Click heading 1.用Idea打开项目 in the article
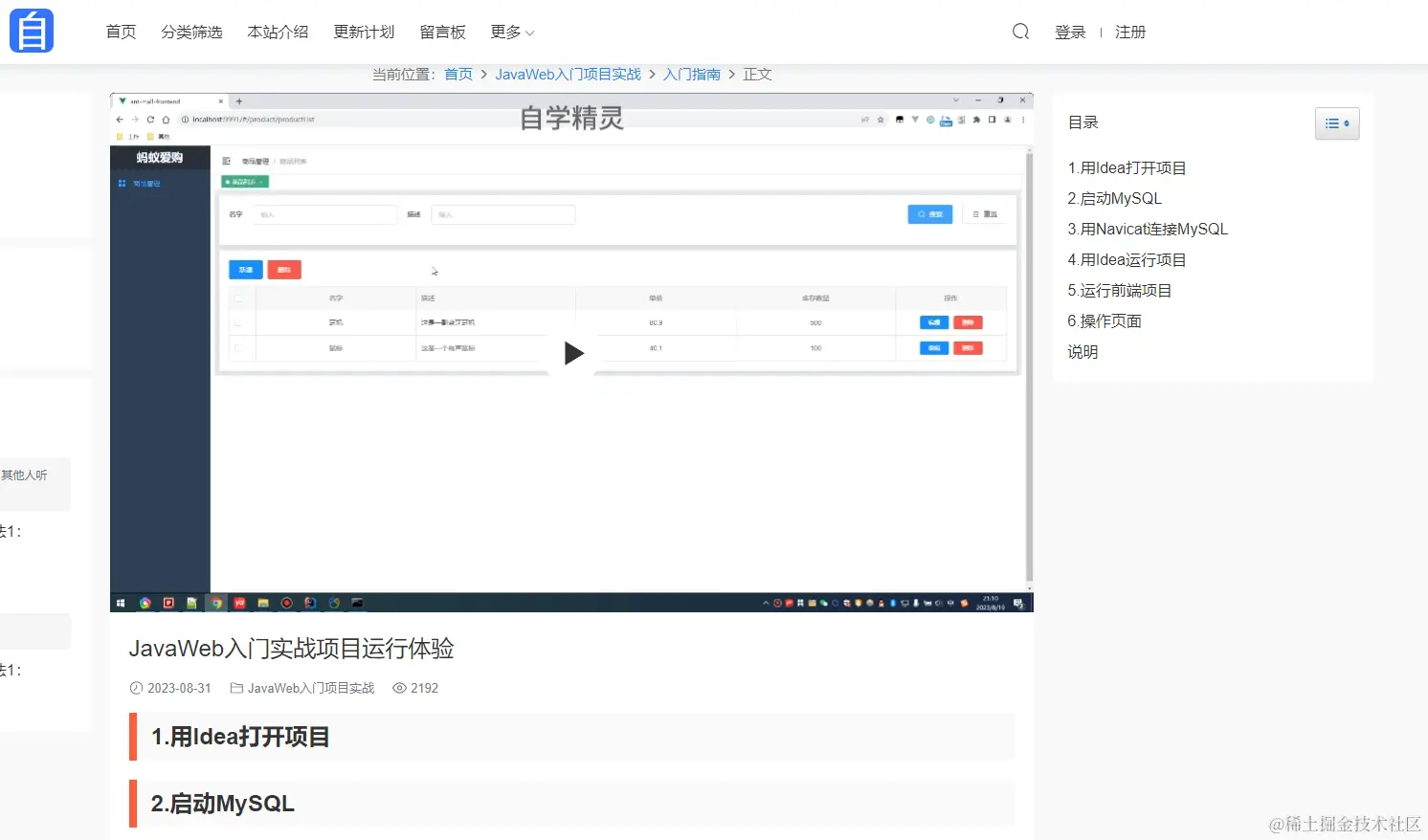The height and width of the screenshot is (840, 1428). click(x=240, y=737)
